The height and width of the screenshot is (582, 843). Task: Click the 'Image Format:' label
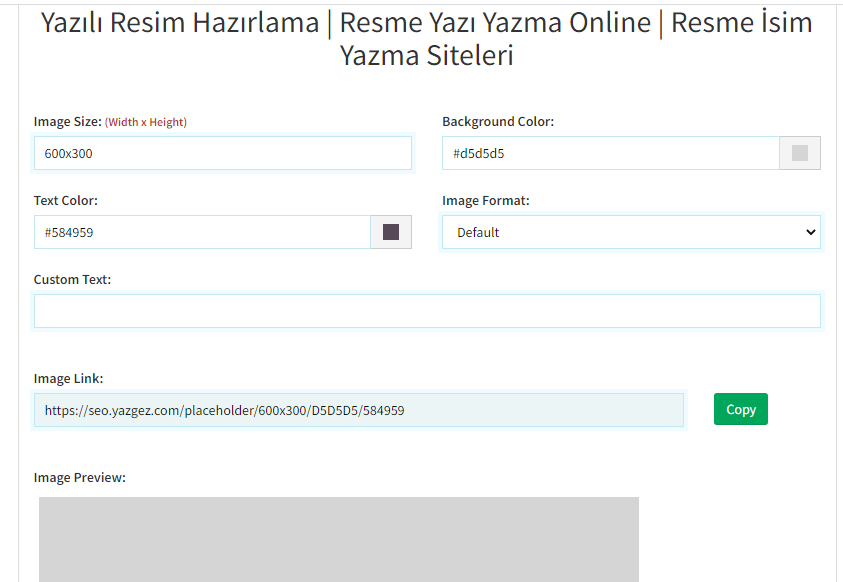[x=485, y=201]
